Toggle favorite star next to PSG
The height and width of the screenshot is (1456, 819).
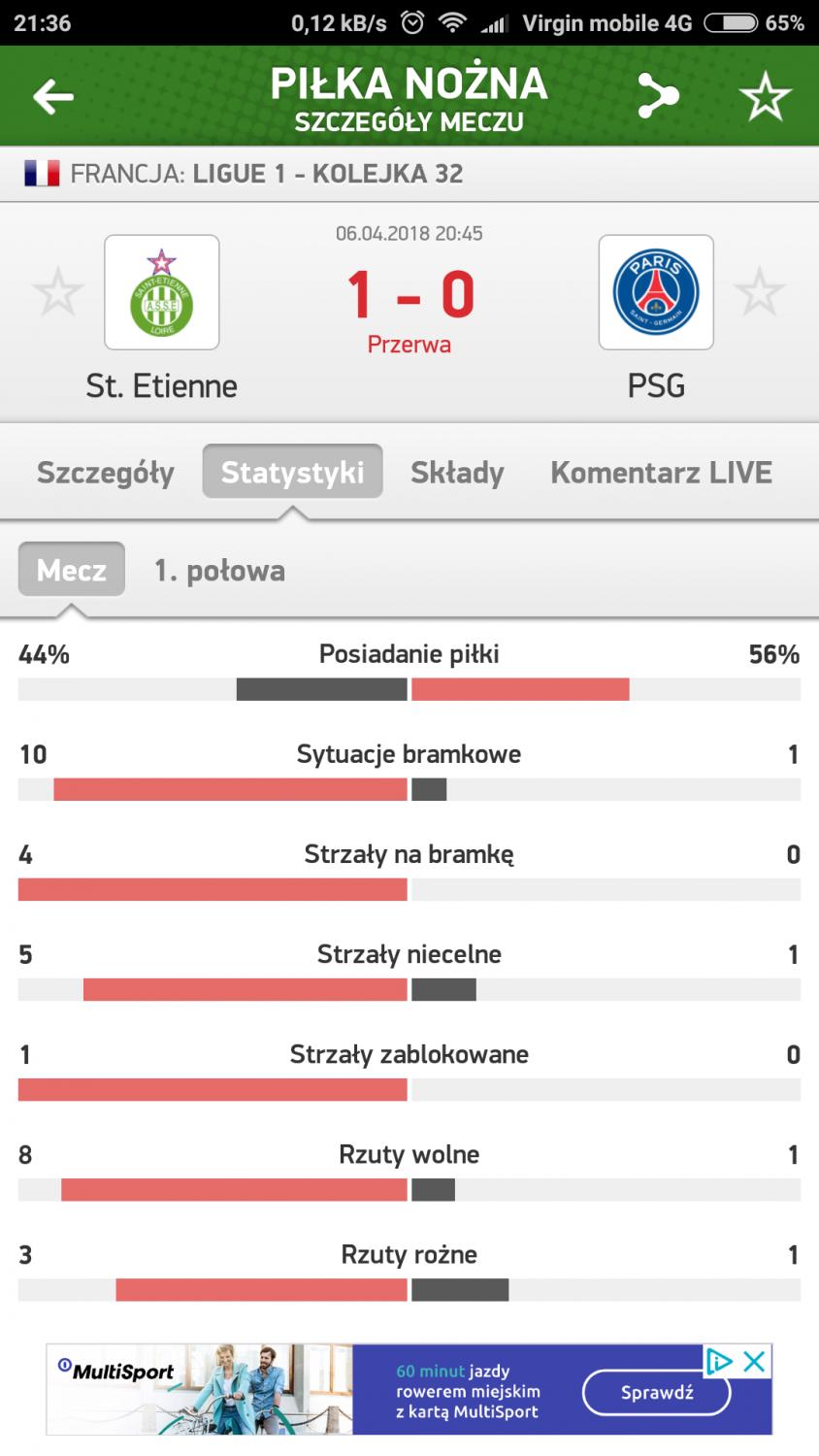pyautogui.click(x=759, y=292)
